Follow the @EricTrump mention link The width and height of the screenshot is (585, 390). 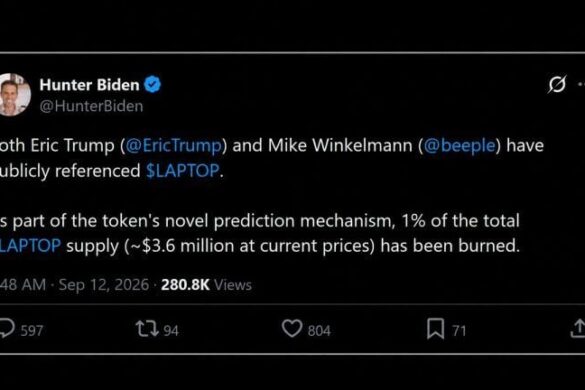point(173,146)
